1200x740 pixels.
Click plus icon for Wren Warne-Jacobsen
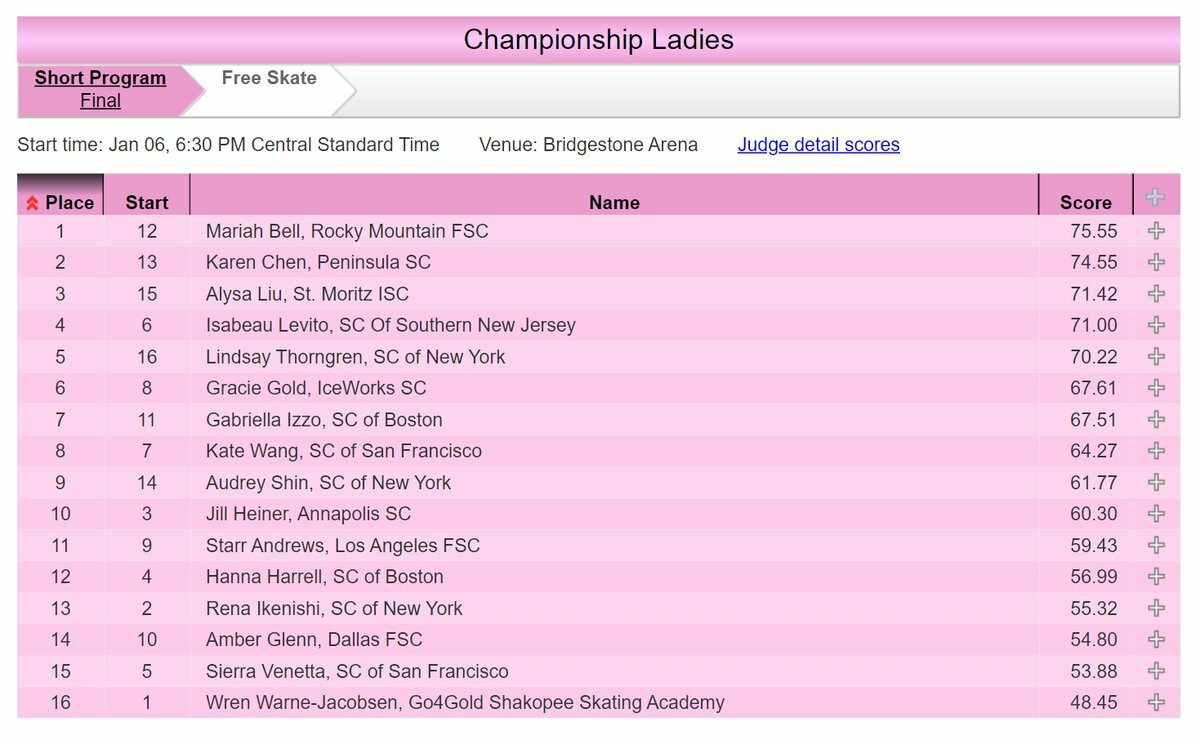click(x=1156, y=702)
